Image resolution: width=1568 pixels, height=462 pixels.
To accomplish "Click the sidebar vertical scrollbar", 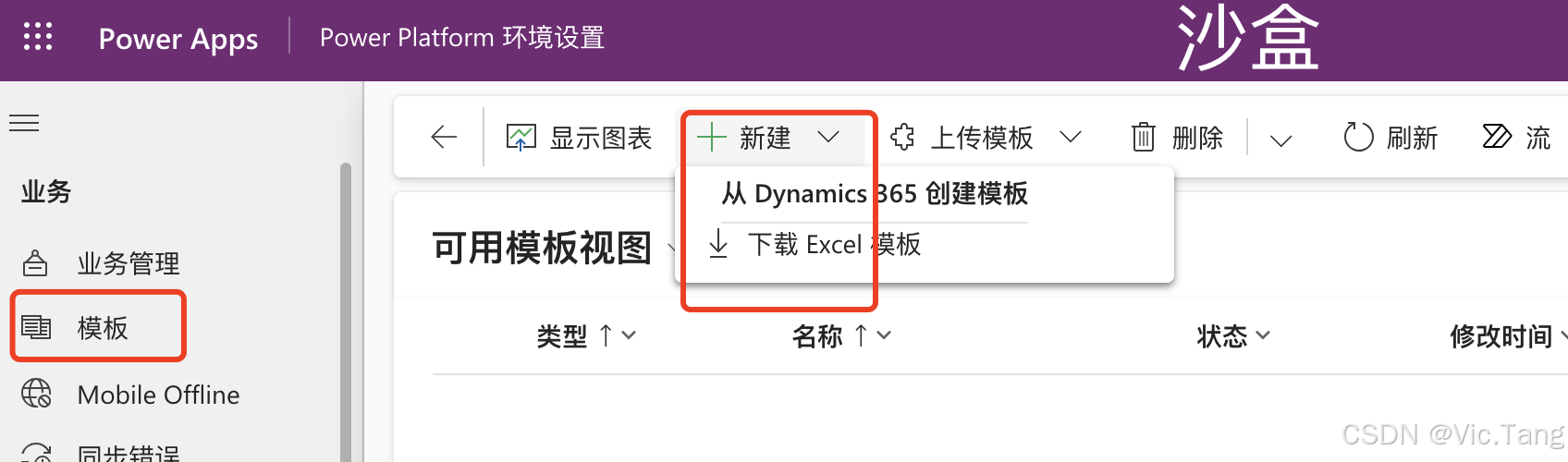I will click(346, 312).
